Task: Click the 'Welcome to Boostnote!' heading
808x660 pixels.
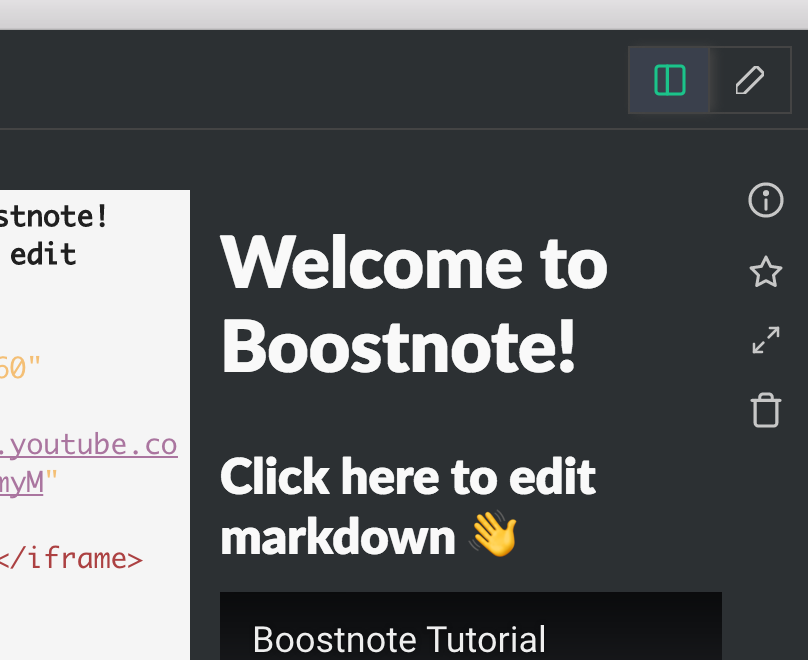Action: click(414, 305)
